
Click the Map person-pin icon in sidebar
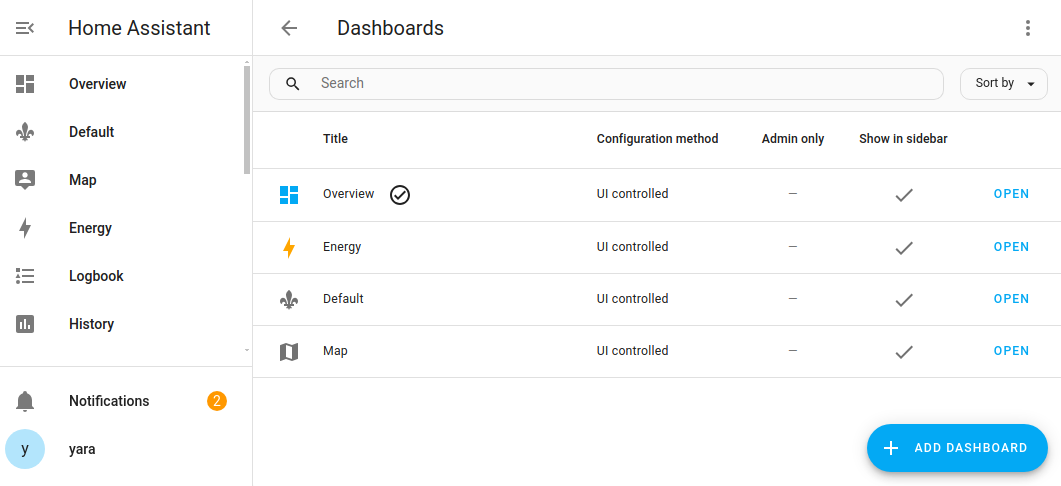(x=25, y=180)
